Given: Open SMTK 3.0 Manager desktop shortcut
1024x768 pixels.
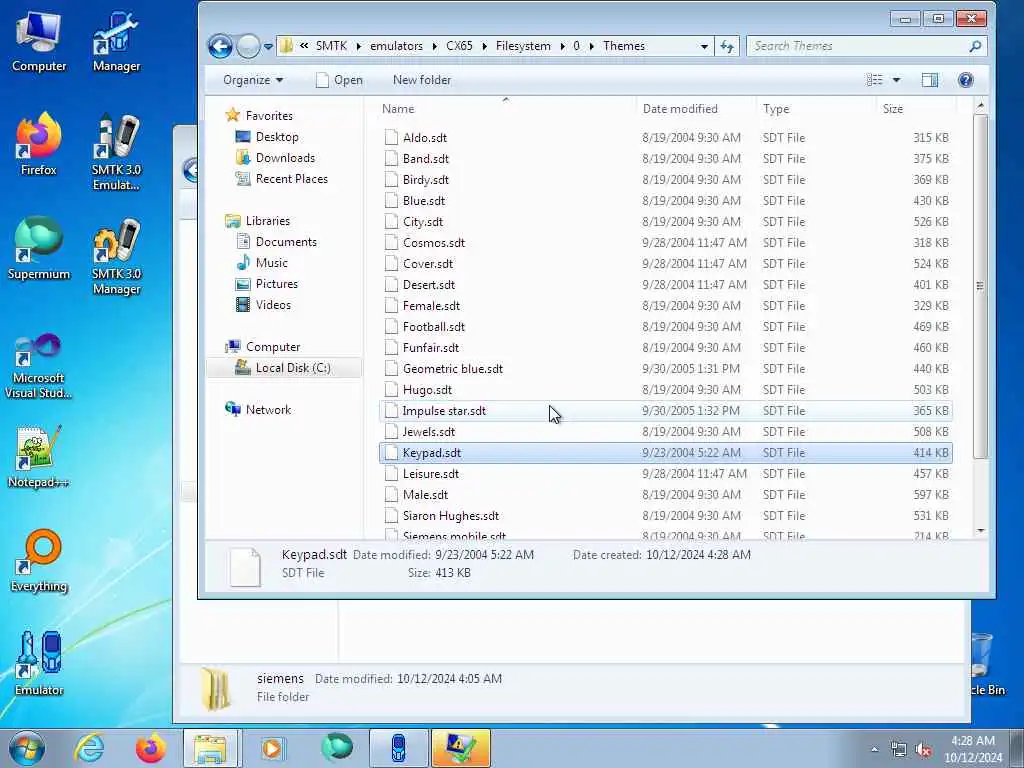Looking at the screenshot, I should [116, 257].
